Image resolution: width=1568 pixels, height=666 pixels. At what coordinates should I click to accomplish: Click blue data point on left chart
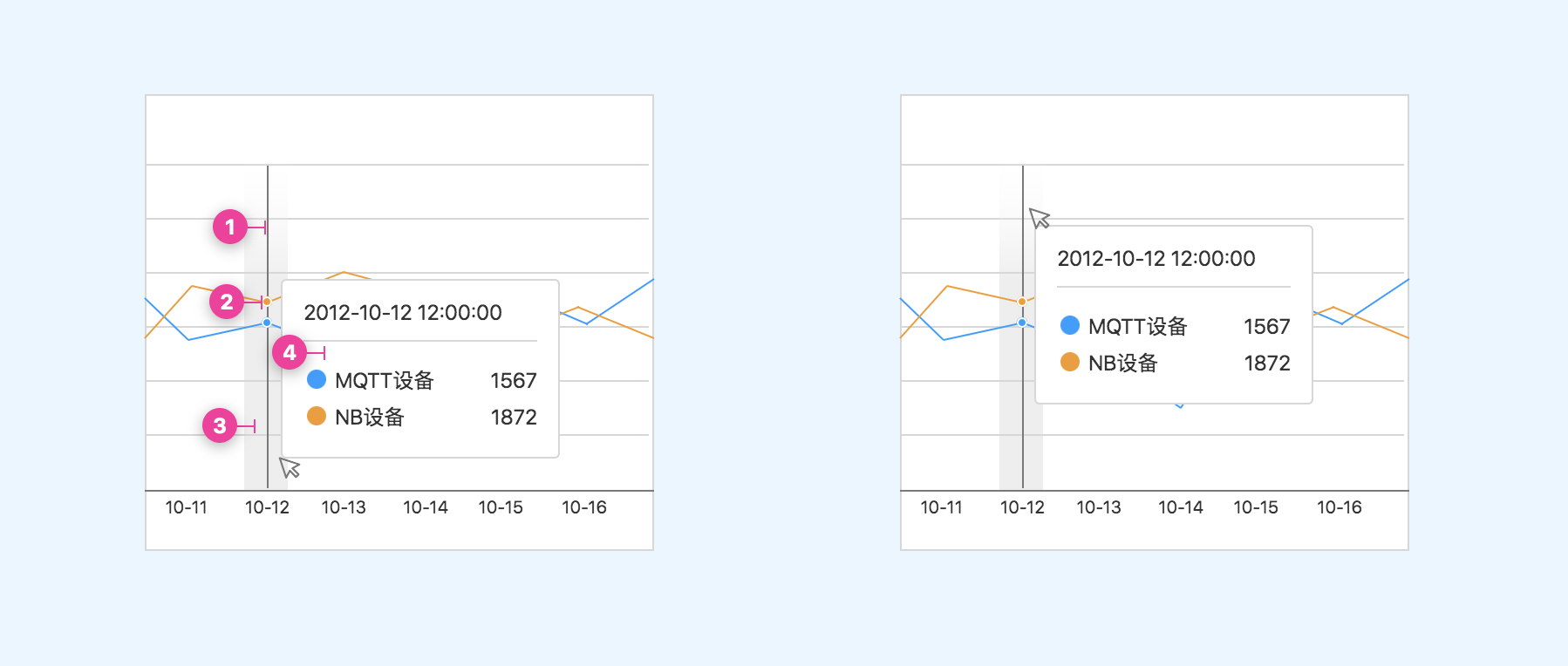tap(267, 323)
